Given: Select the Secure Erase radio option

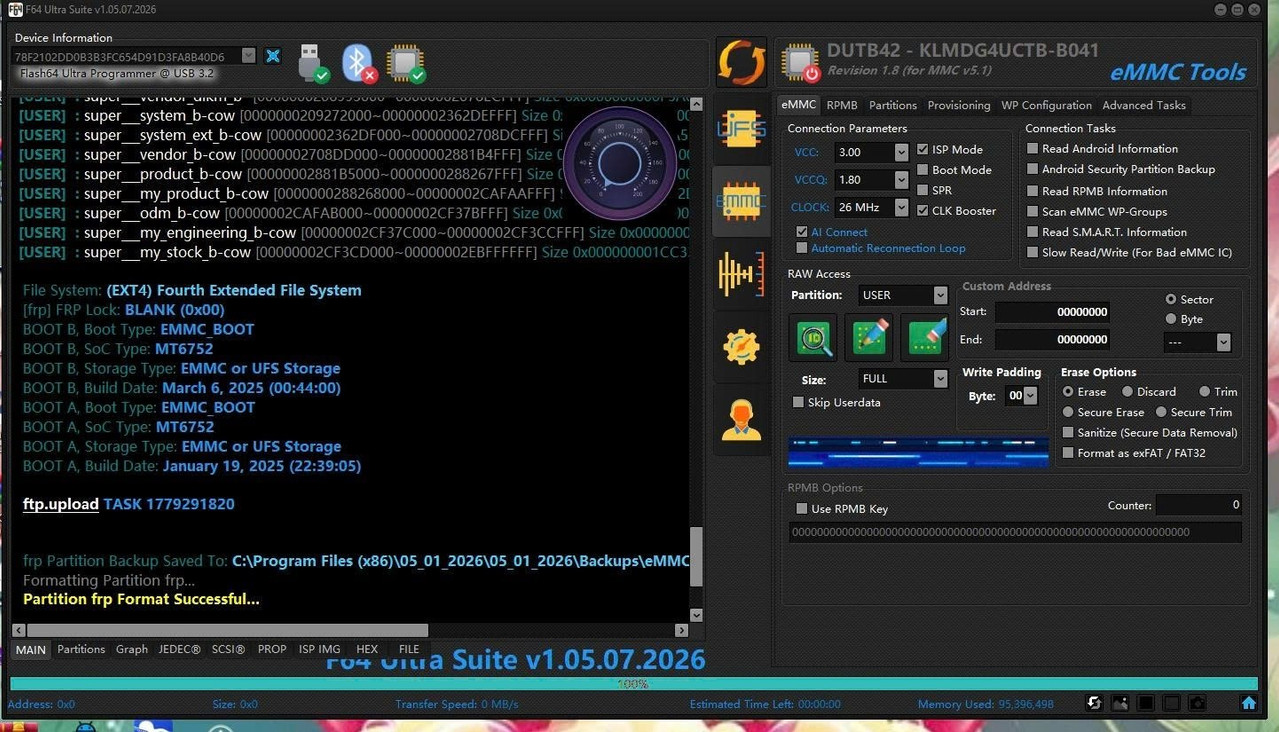Looking at the screenshot, I should (1068, 412).
